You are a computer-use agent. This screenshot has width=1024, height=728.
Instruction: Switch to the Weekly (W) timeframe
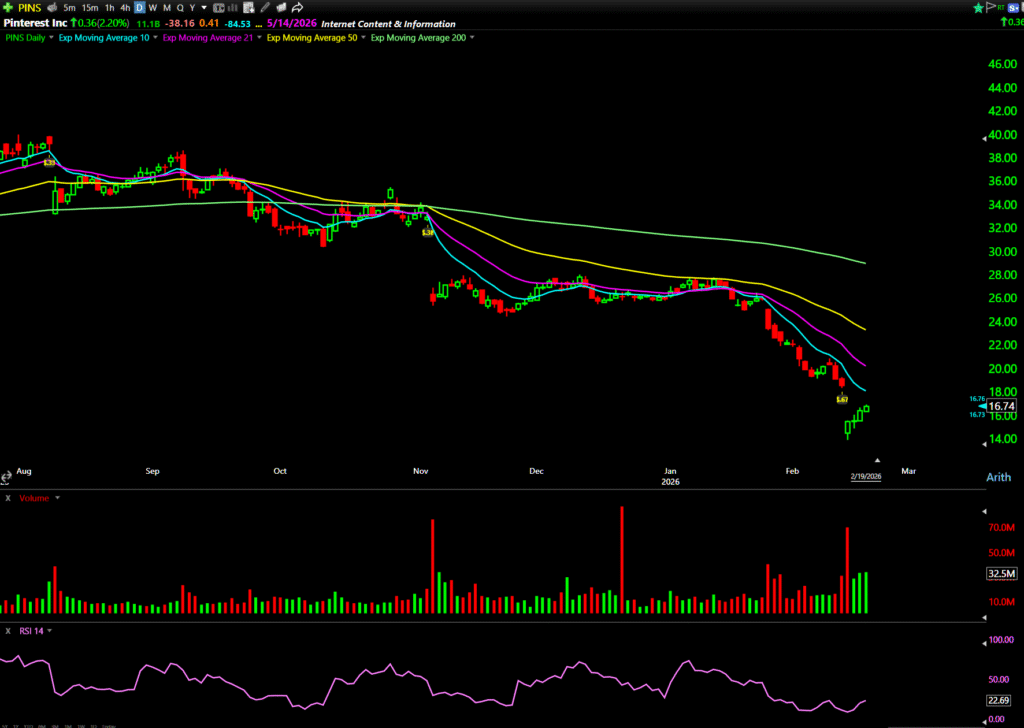[x=153, y=8]
